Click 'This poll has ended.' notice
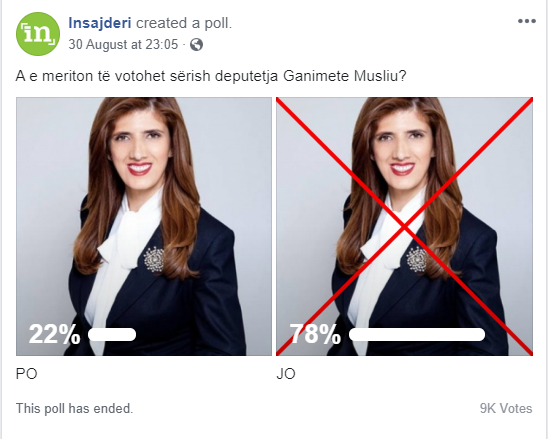Screen dimensions: 548x439 point(74,408)
